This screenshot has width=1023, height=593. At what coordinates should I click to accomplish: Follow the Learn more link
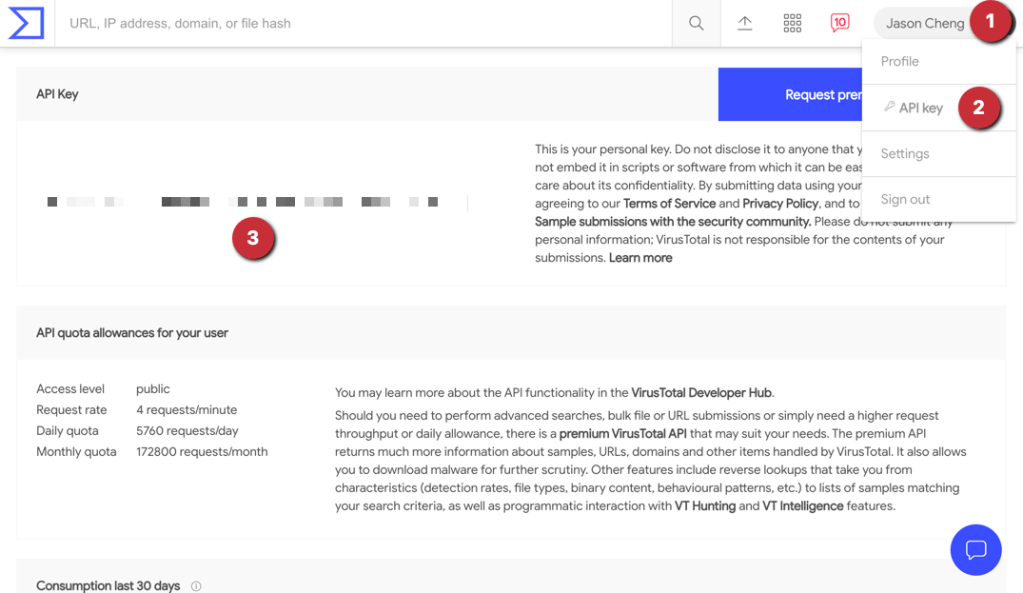pyautogui.click(x=640, y=257)
